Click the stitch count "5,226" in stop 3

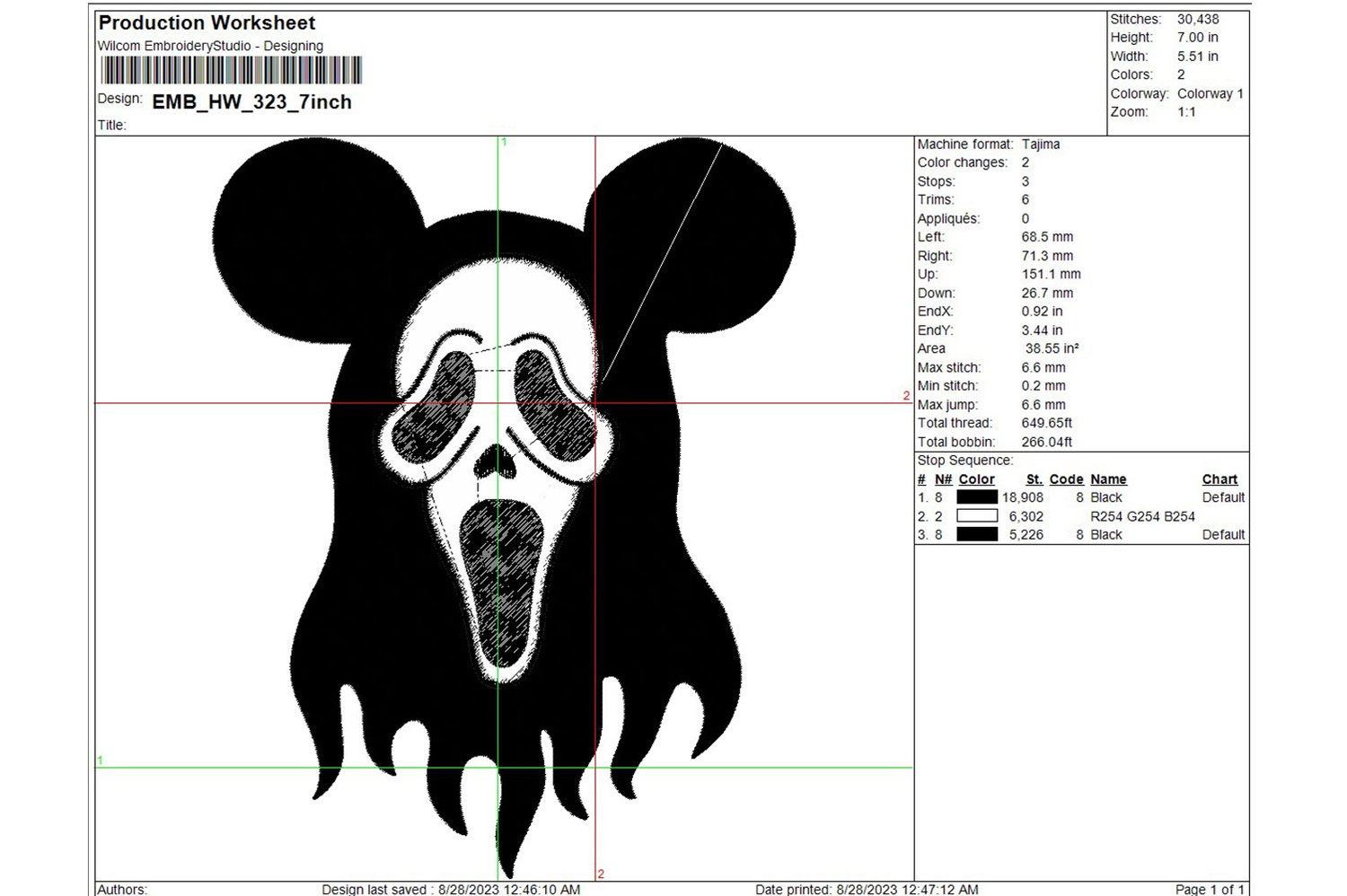pos(1026,534)
